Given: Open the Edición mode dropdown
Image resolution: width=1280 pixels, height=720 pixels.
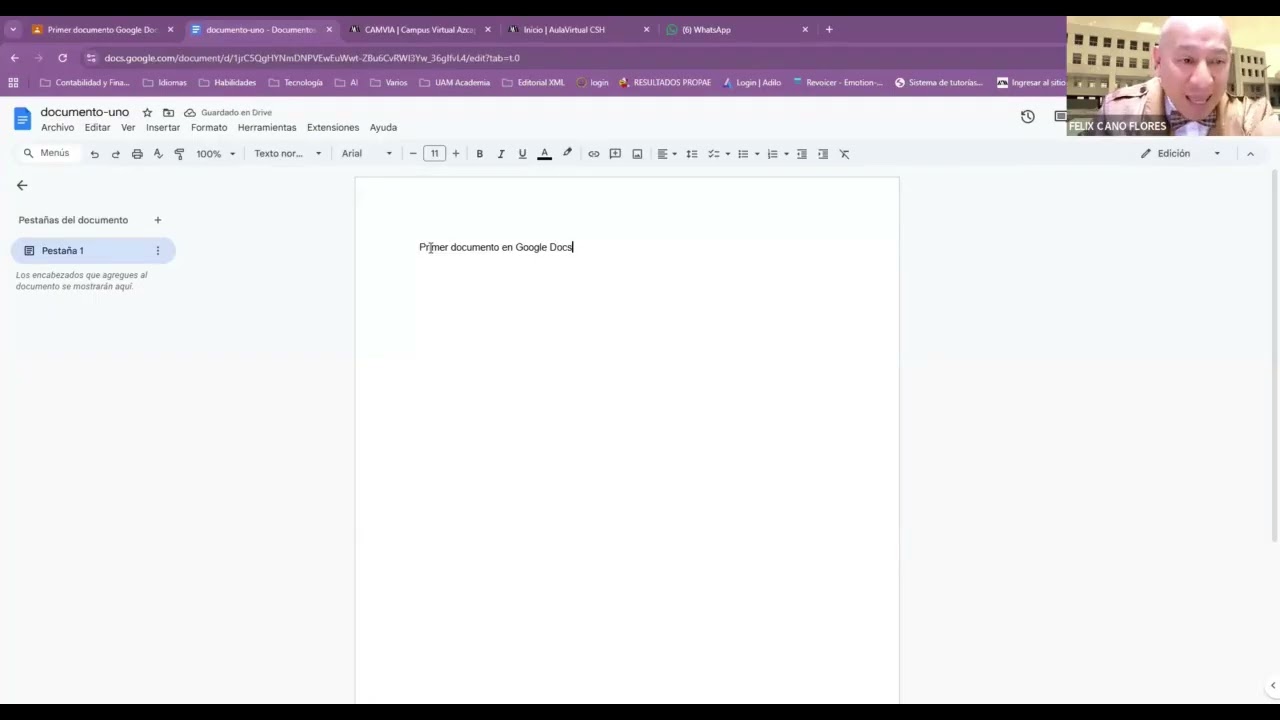Looking at the screenshot, I should [1181, 154].
